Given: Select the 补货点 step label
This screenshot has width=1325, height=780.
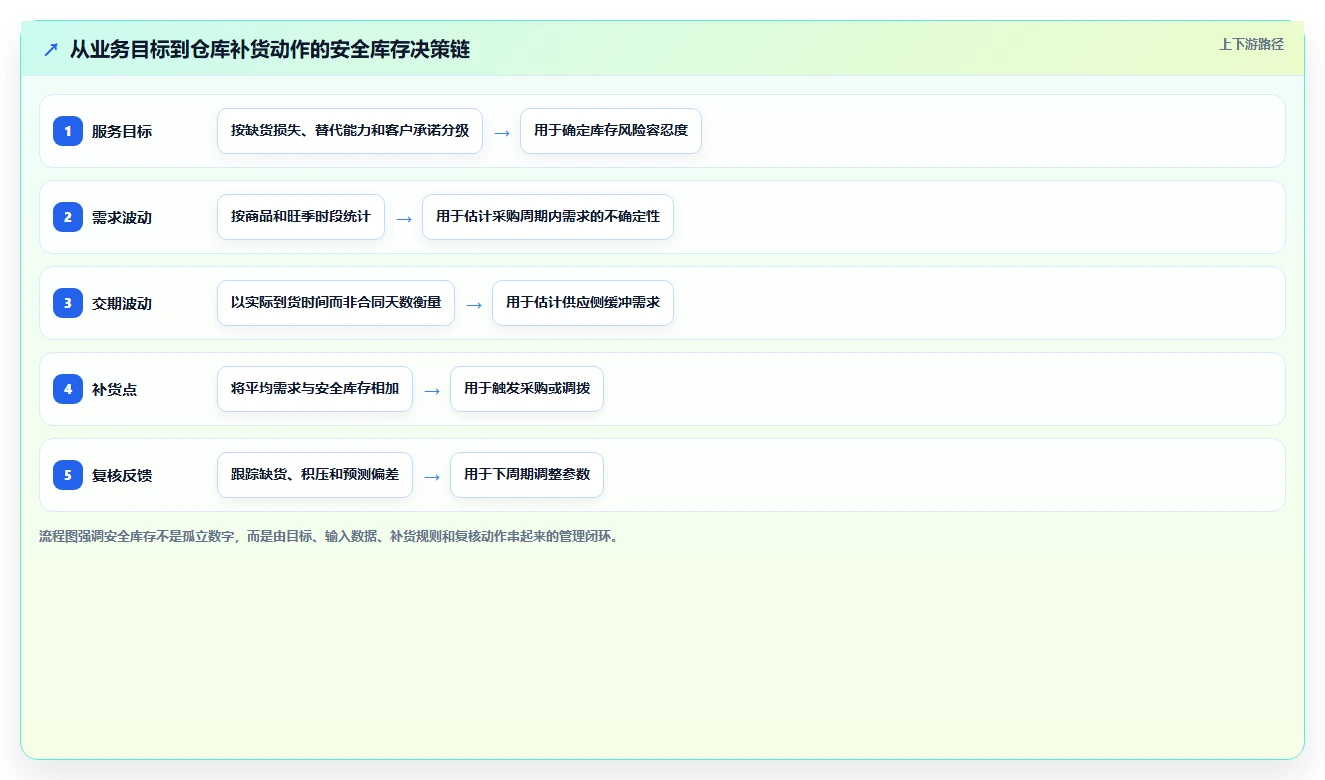Looking at the screenshot, I should (x=115, y=389).
